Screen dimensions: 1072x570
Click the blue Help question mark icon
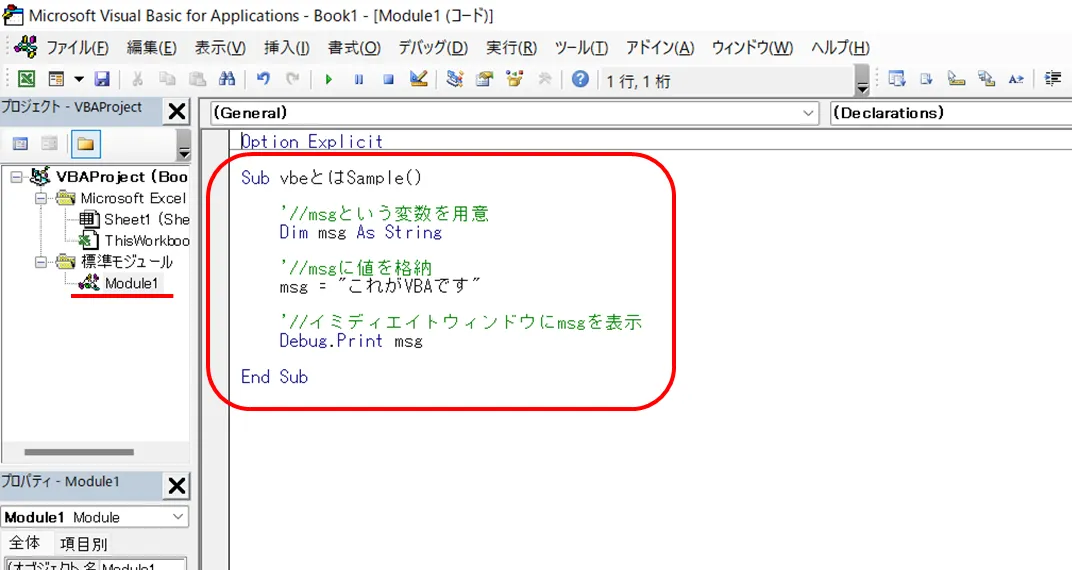point(580,79)
